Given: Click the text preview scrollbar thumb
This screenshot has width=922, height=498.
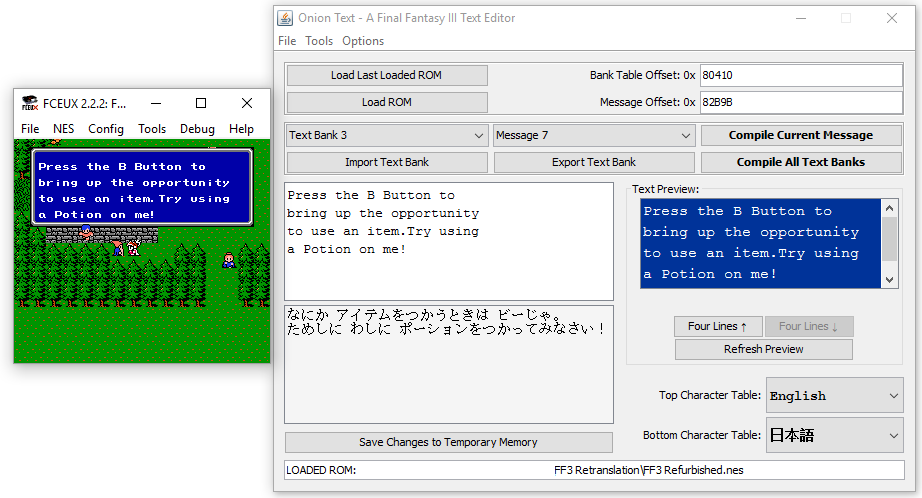Looking at the screenshot, I should [x=889, y=239].
